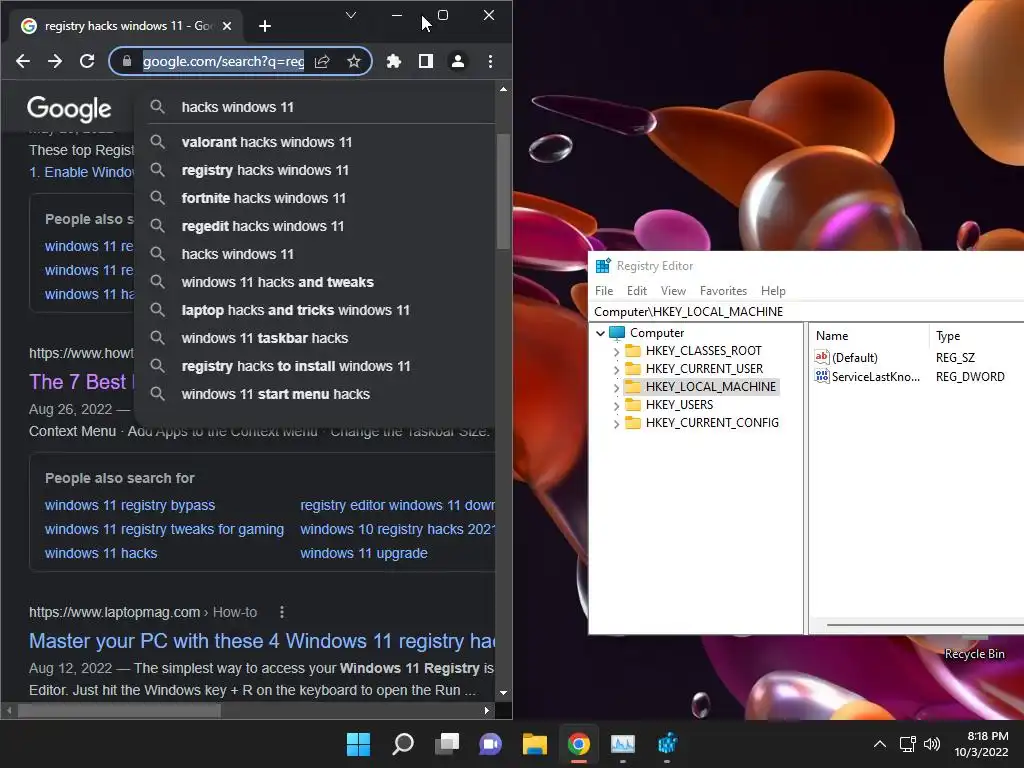
Task: Open the Chrome tab search chevron
Action: coord(351,15)
